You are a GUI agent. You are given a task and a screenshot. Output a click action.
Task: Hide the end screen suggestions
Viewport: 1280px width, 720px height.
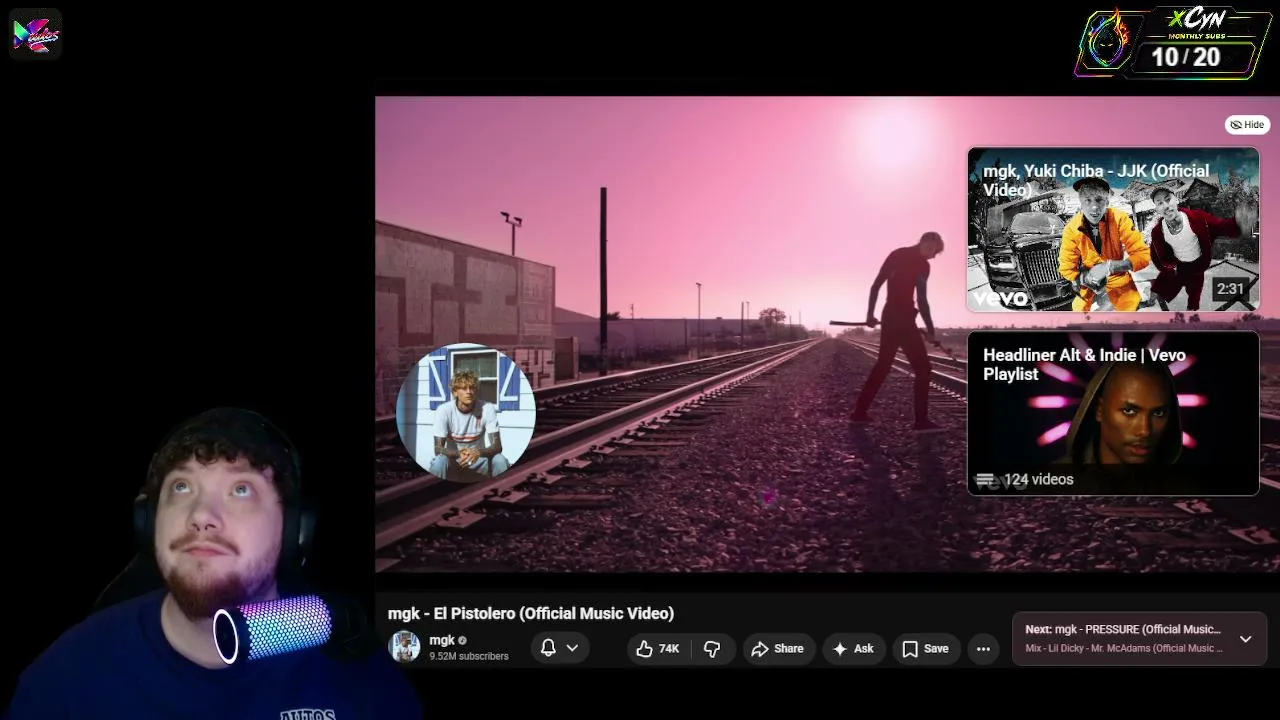pyautogui.click(x=1247, y=125)
